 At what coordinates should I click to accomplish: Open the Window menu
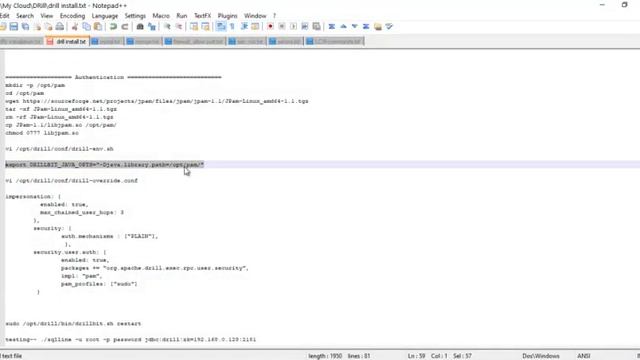[255, 16]
